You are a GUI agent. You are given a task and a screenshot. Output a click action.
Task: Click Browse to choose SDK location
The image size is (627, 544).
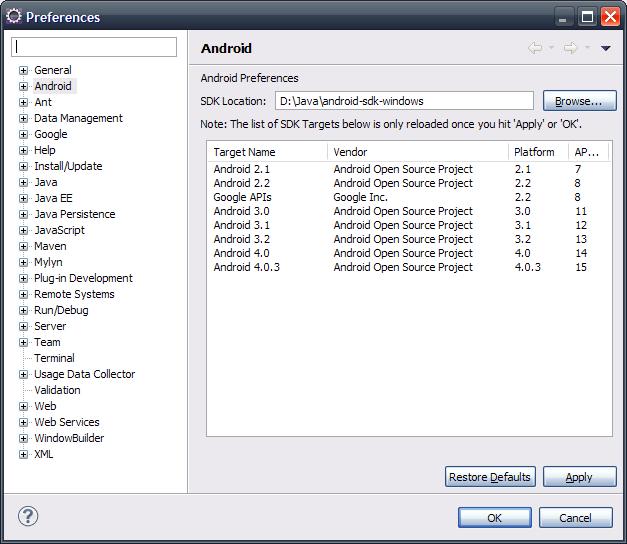pos(579,101)
